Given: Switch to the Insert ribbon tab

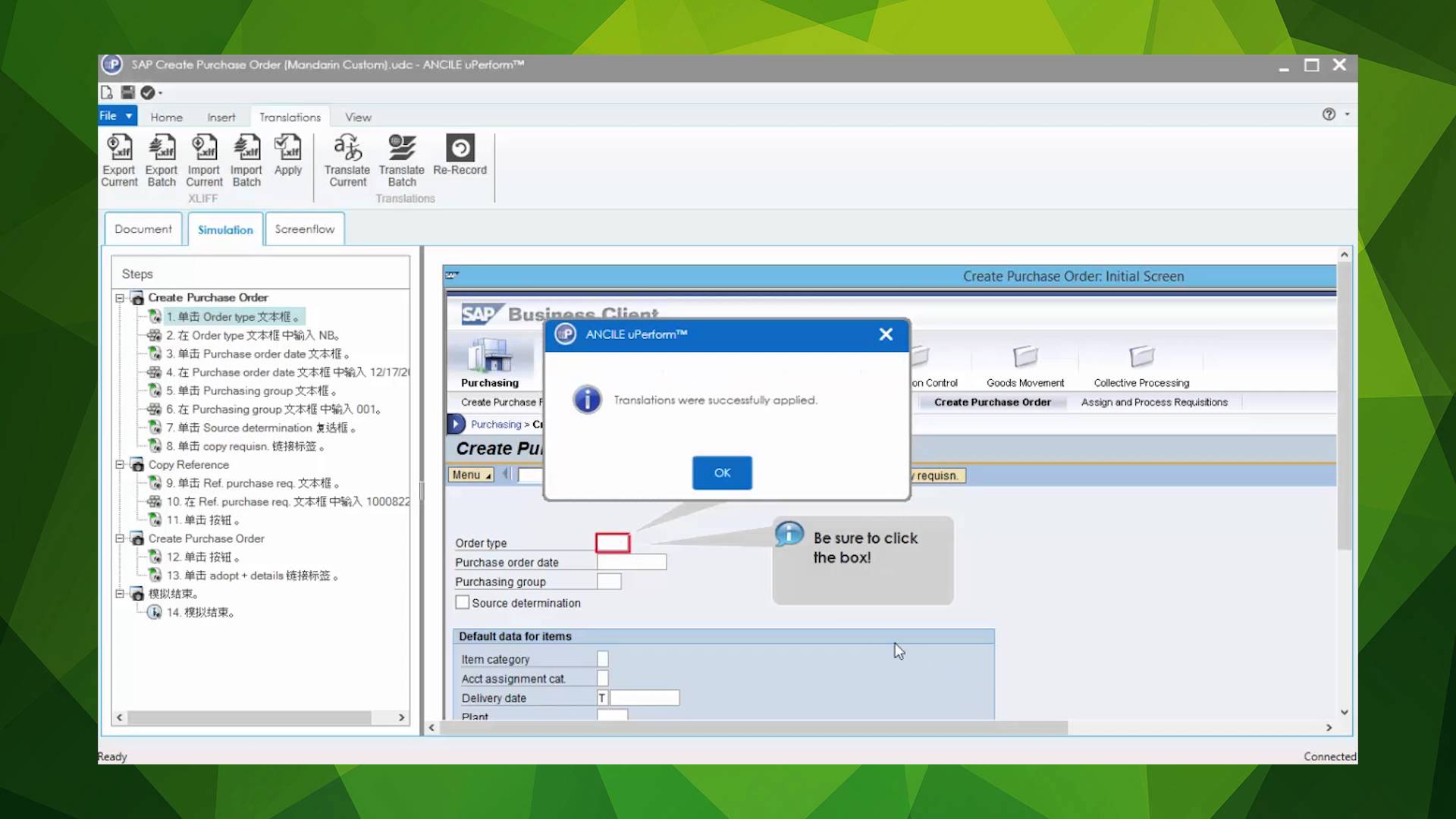Looking at the screenshot, I should tap(221, 118).
